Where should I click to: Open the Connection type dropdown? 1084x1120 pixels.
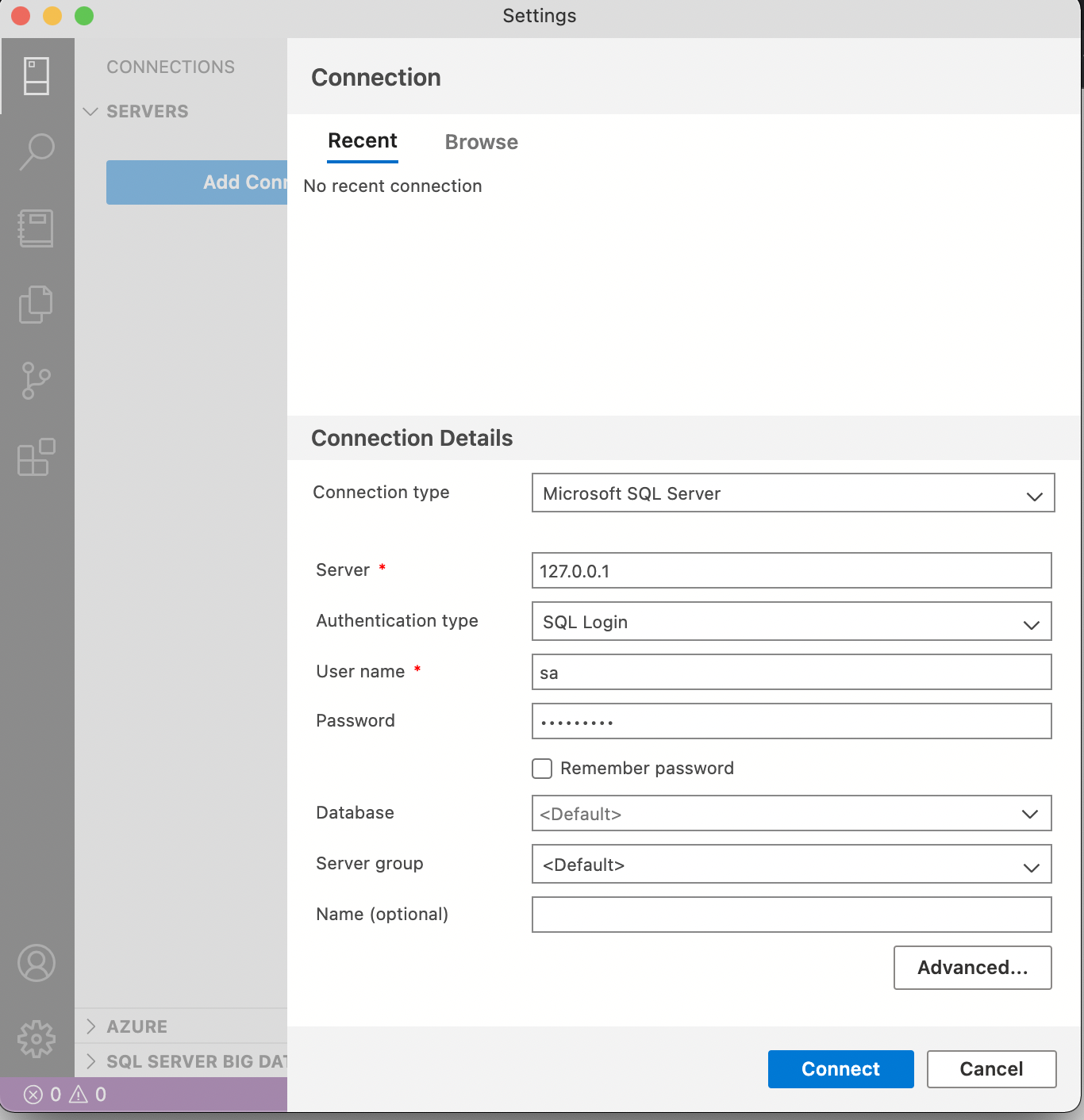pyautogui.click(x=794, y=493)
